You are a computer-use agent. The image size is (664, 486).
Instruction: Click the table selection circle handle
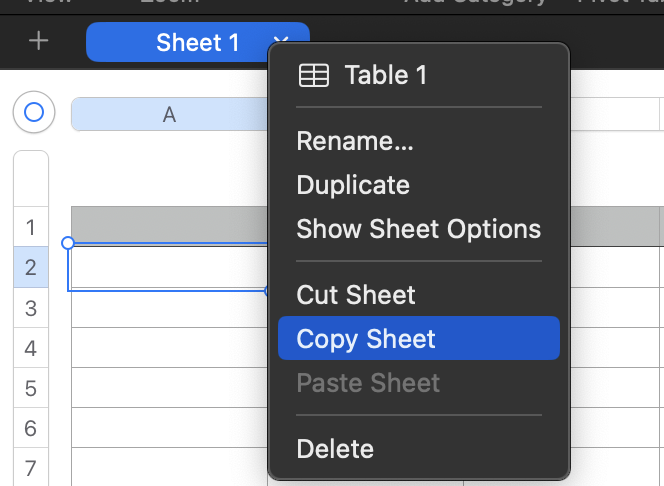[33, 112]
